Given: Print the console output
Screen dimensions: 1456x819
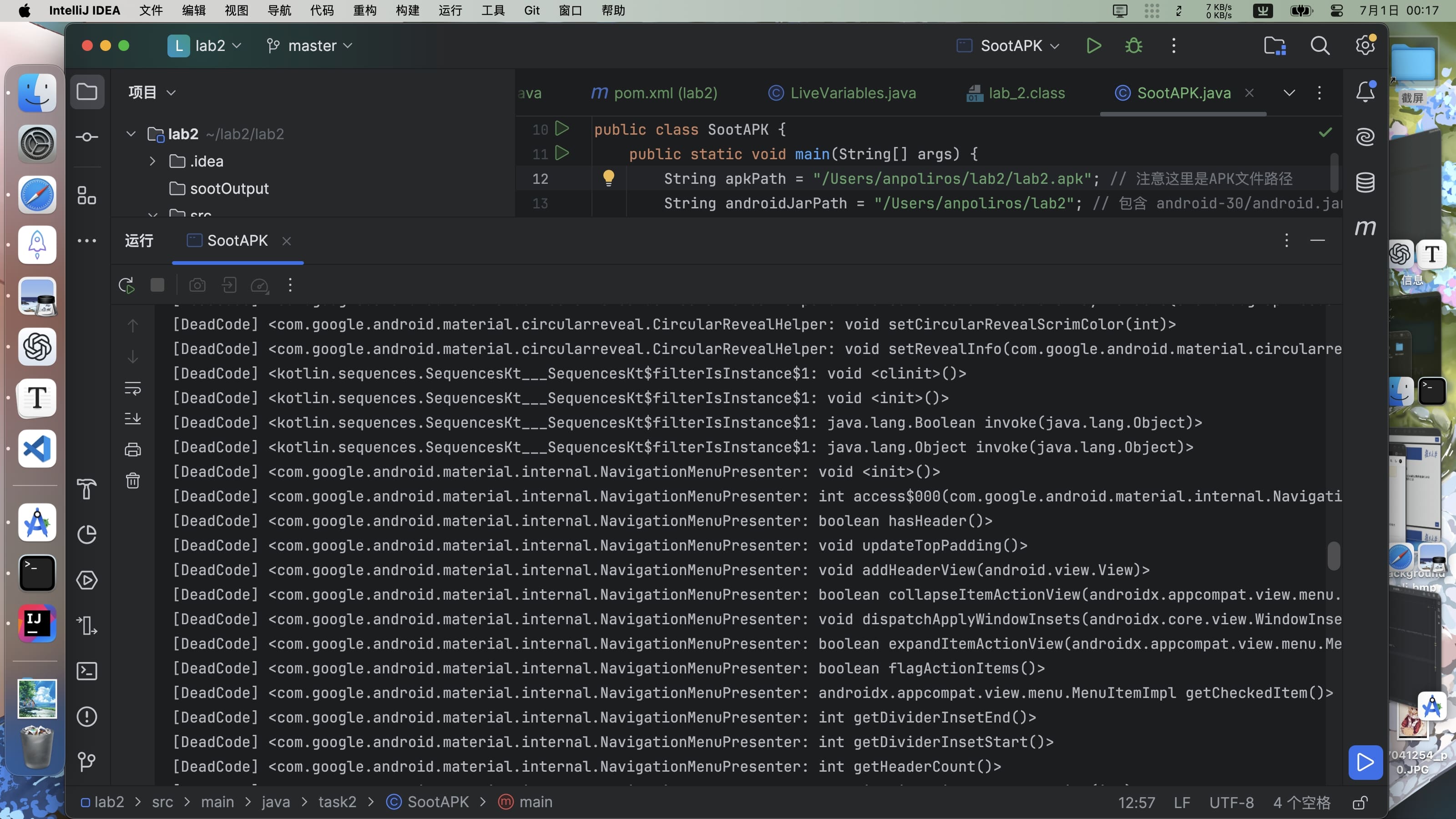Looking at the screenshot, I should [x=133, y=450].
